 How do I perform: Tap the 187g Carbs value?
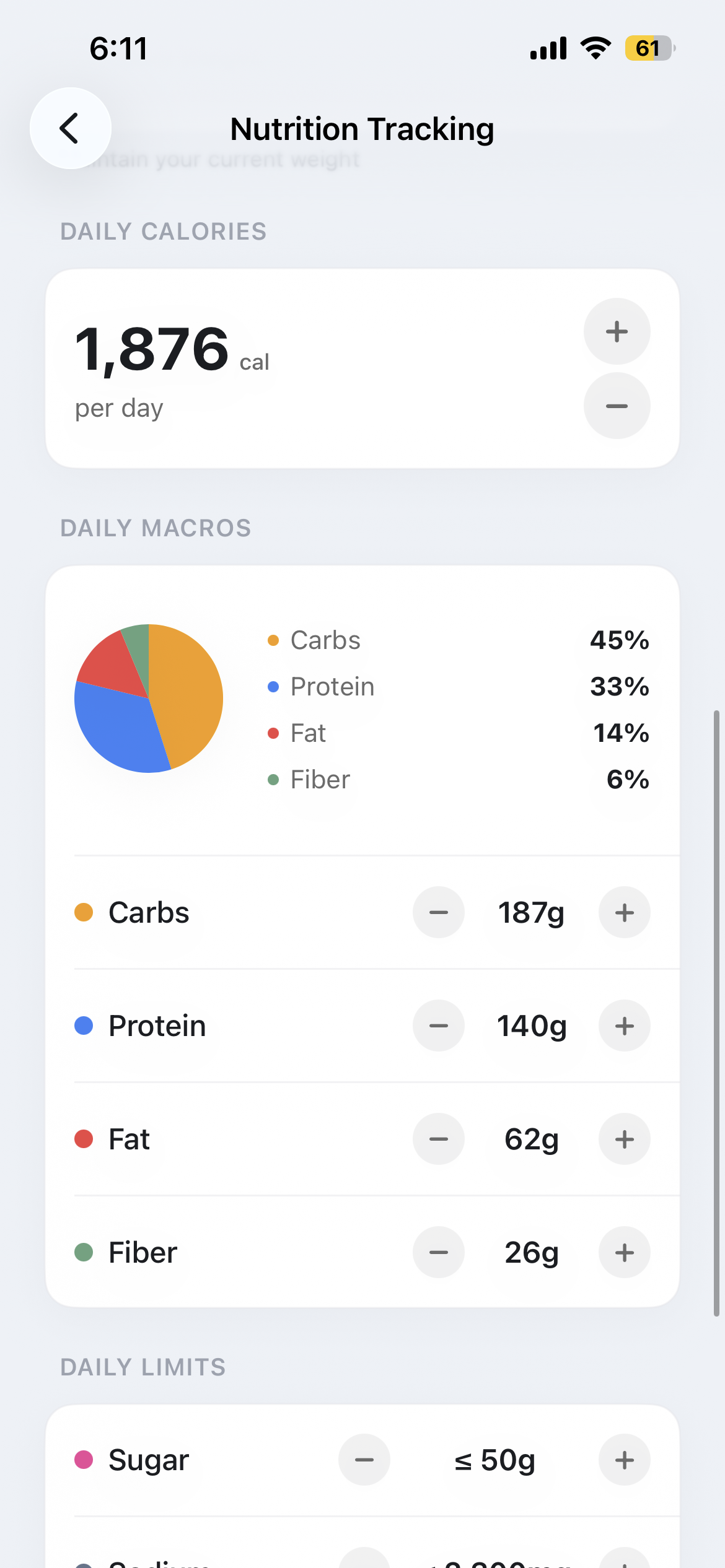[531, 912]
